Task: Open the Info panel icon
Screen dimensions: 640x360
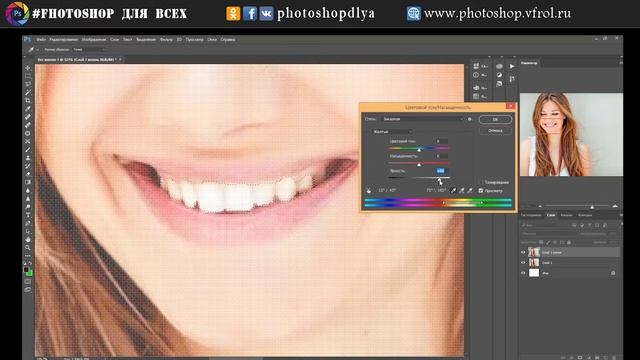Action: 476,75
